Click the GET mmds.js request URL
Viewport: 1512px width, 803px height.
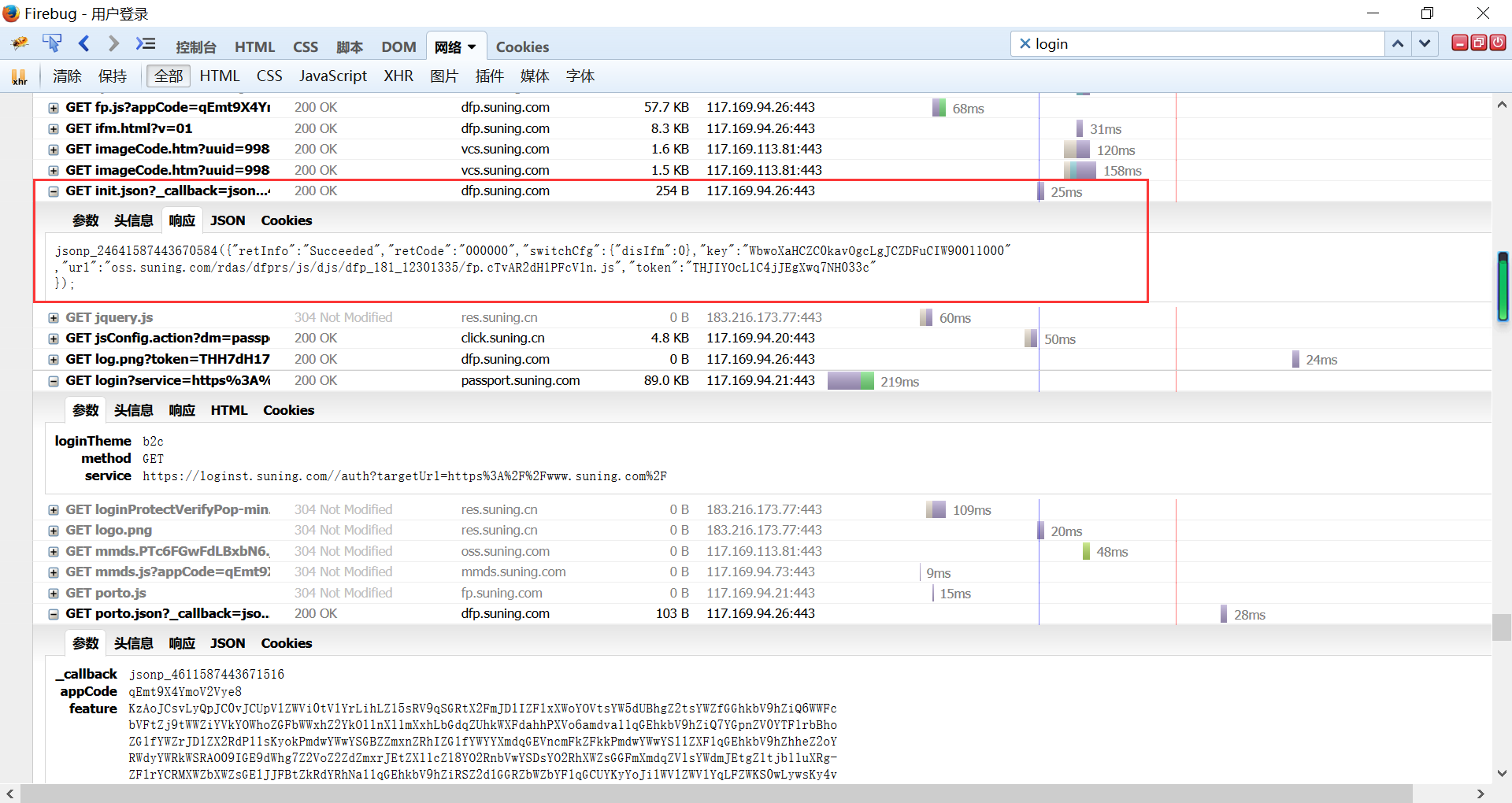click(x=168, y=572)
